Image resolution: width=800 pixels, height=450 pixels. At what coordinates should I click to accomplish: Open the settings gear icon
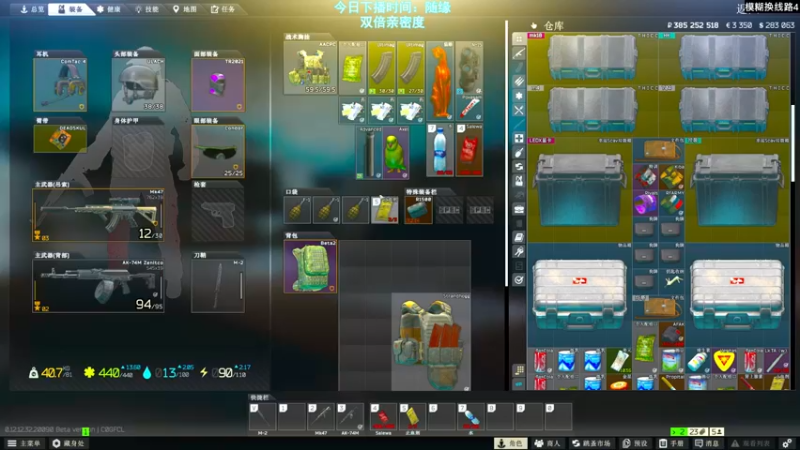point(787,443)
